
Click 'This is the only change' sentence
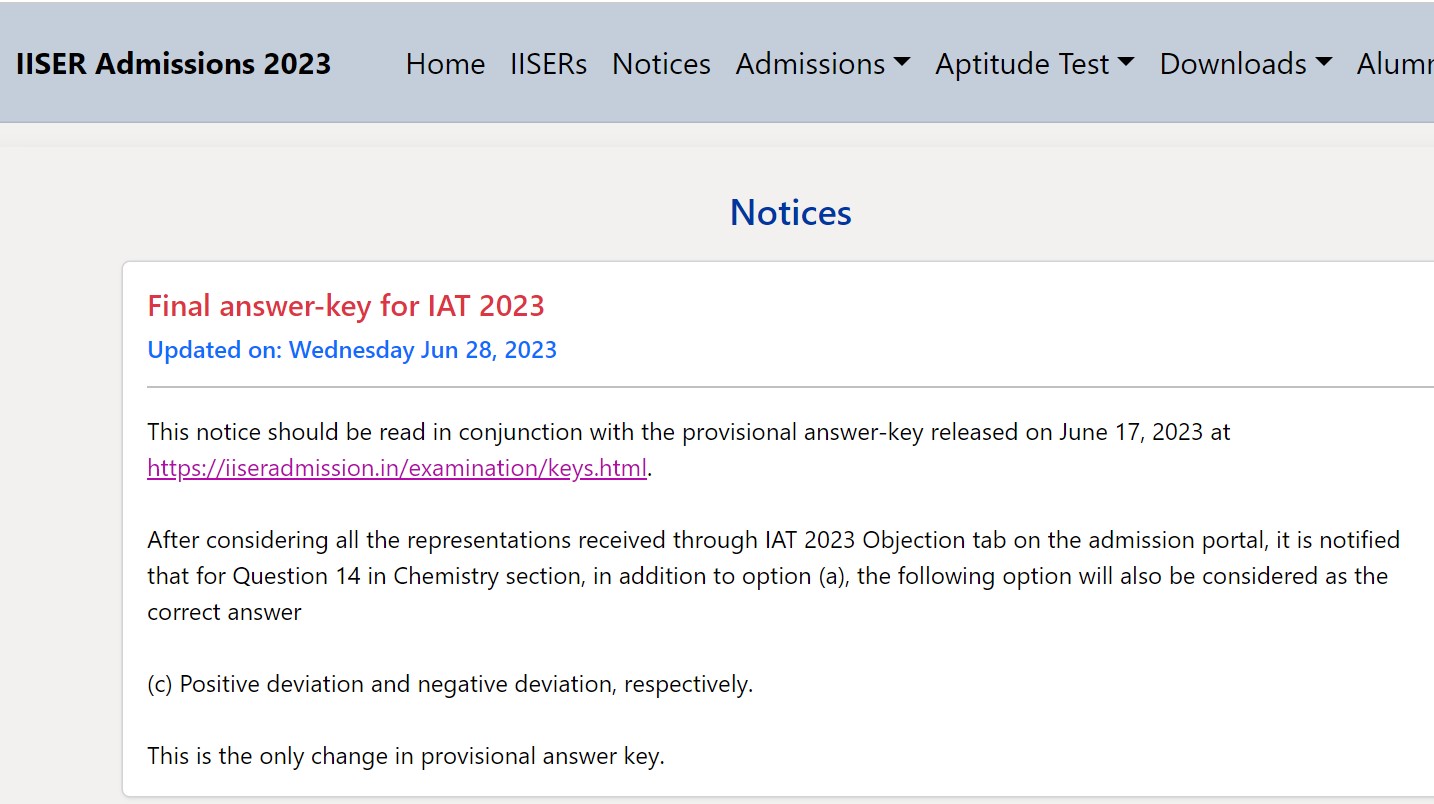(x=405, y=756)
